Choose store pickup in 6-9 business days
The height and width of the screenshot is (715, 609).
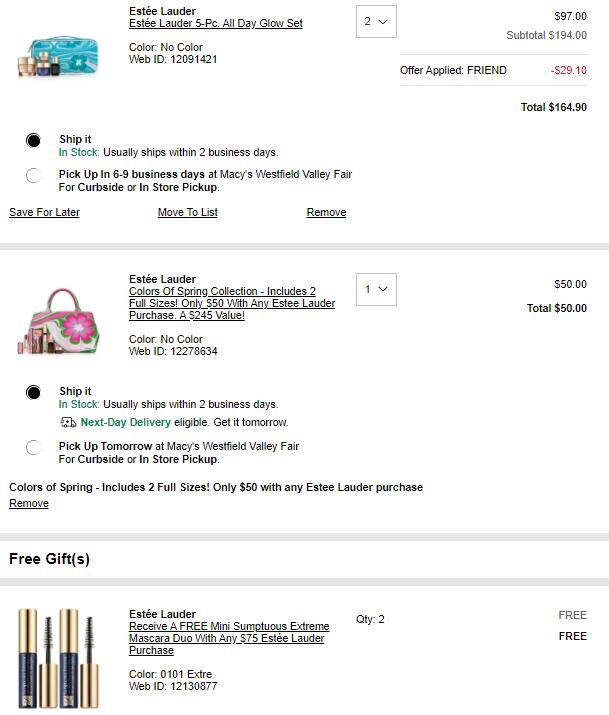pos(34,176)
